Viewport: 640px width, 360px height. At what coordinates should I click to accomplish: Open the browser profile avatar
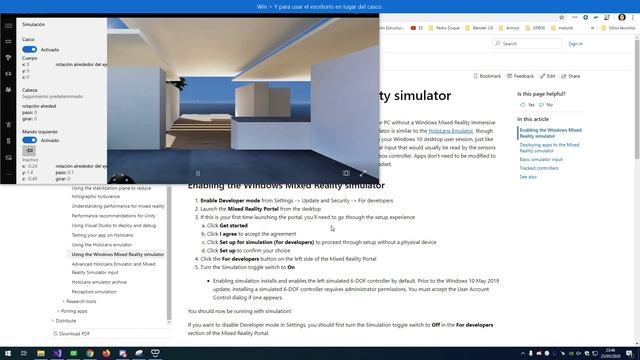click(x=622, y=17)
